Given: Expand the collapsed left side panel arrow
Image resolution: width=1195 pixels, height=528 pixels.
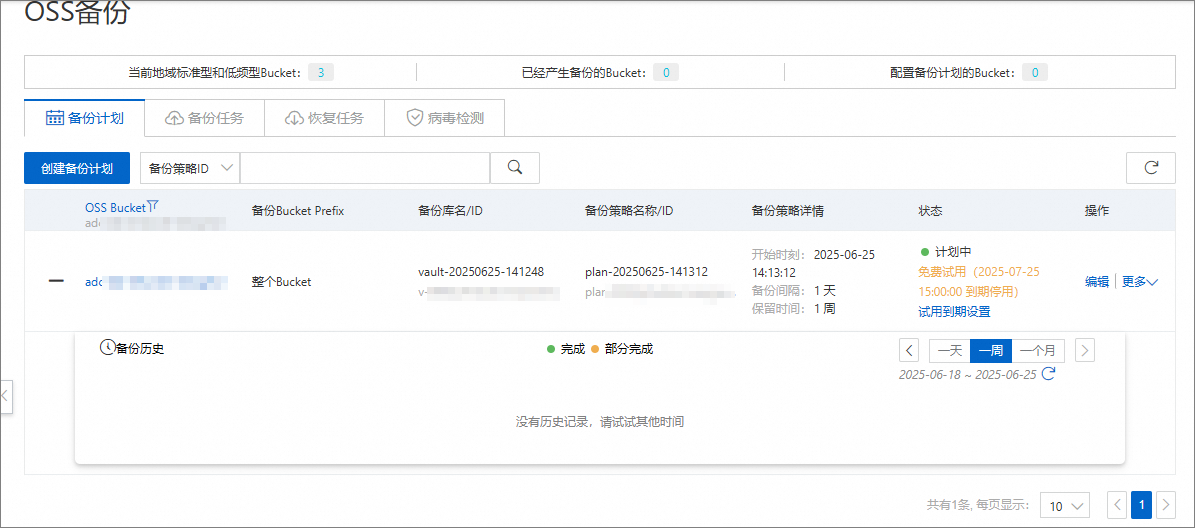Looking at the screenshot, I should tap(6, 396).
